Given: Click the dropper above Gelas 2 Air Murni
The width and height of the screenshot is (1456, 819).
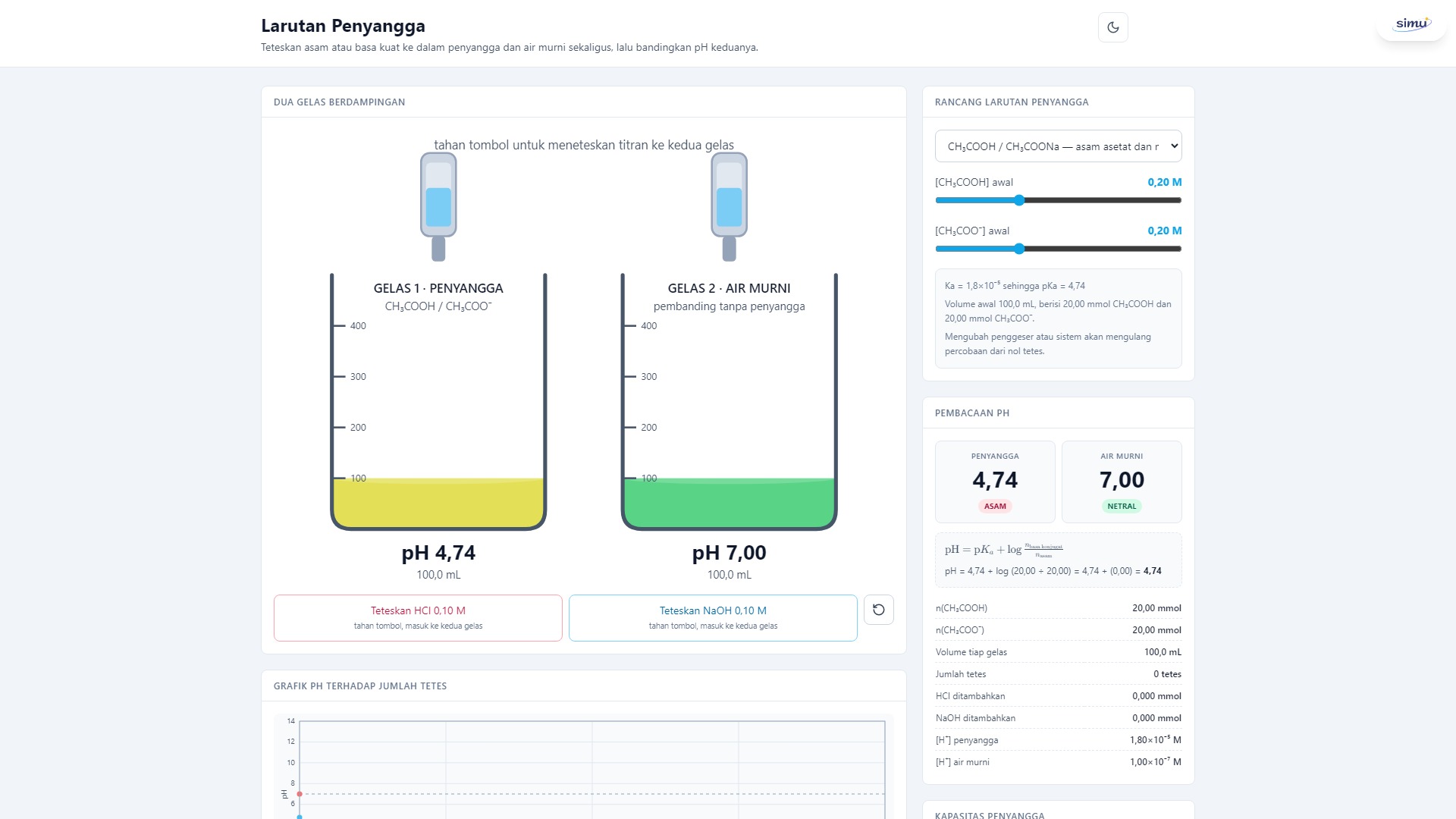Looking at the screenshot, I should pyautogui.click(x=729, y=206).
